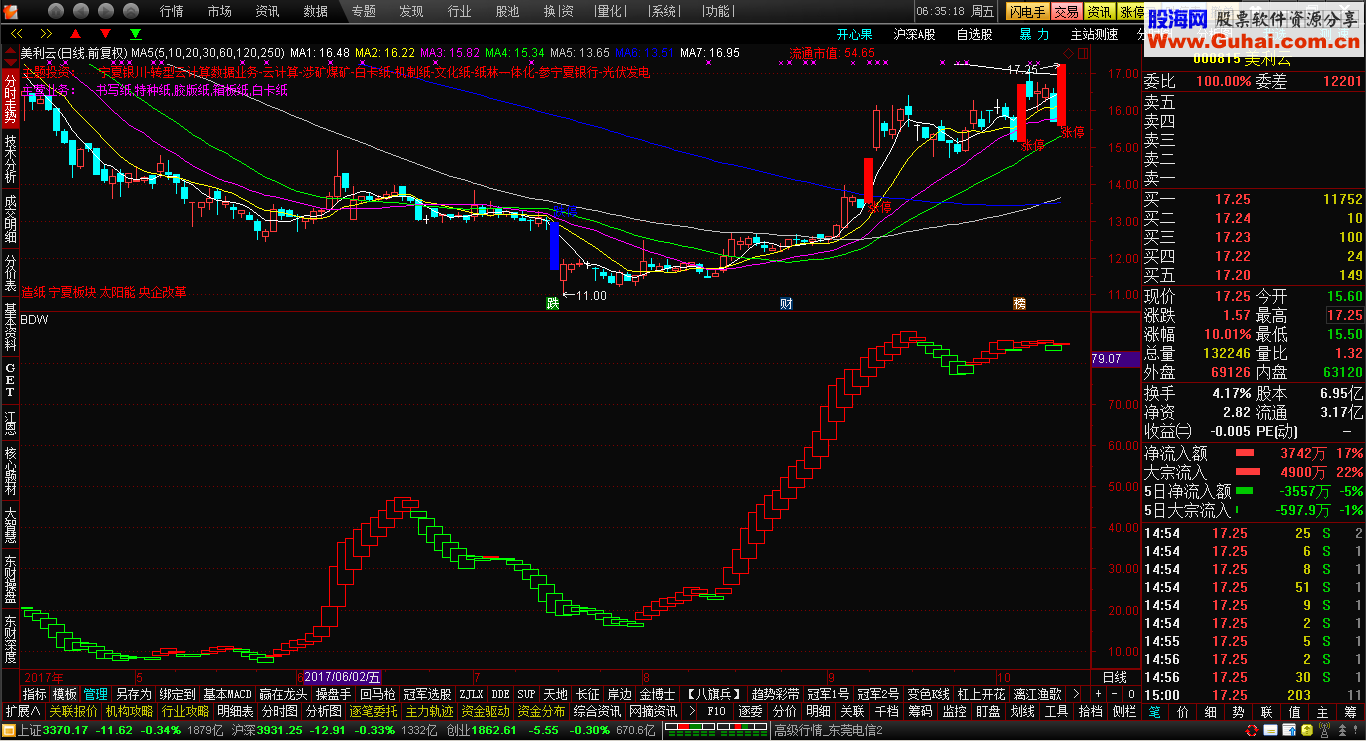1366x741 pixels.
Task: Select the 主站测速 tab
Action: pos(1095,34)
